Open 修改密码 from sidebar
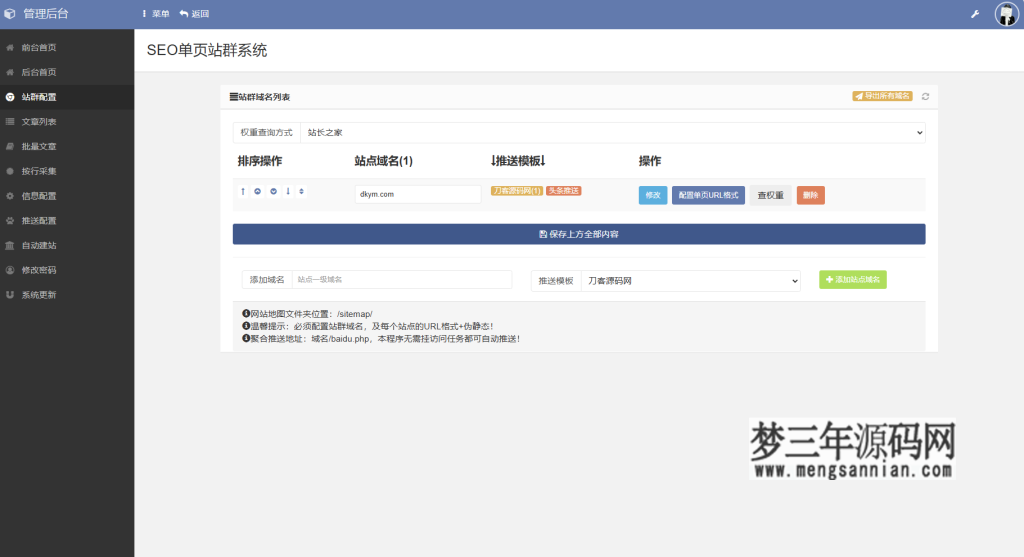 coord(67,270)
